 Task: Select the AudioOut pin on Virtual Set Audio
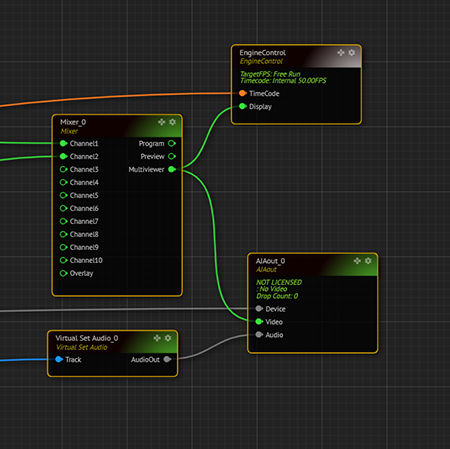[x=168, y=359]
